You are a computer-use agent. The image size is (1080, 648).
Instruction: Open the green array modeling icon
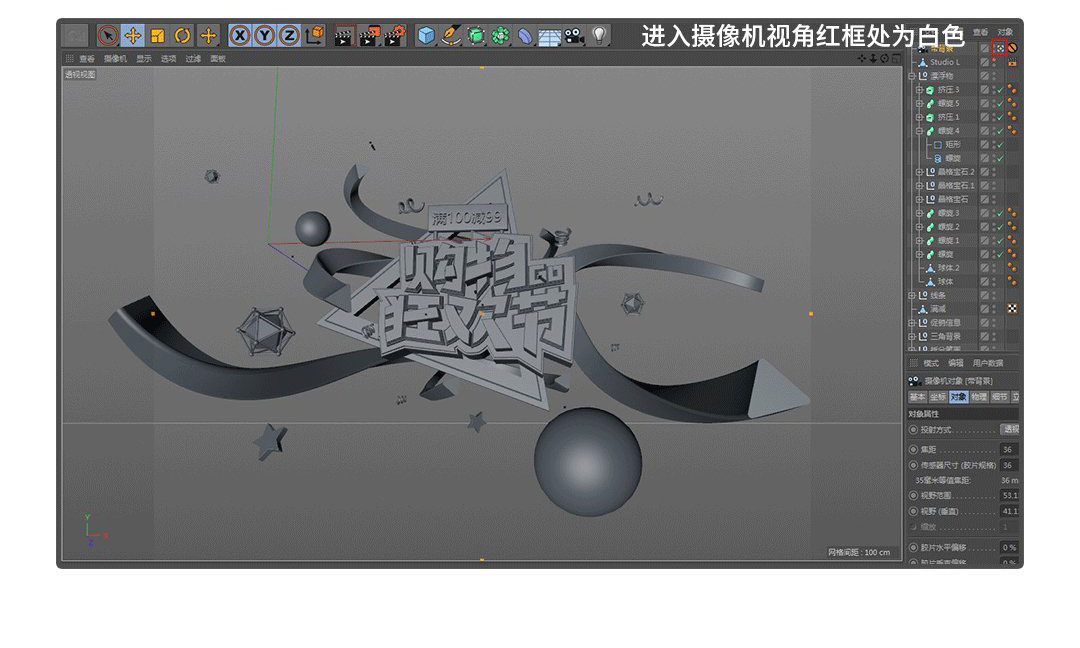coord(500,35)
